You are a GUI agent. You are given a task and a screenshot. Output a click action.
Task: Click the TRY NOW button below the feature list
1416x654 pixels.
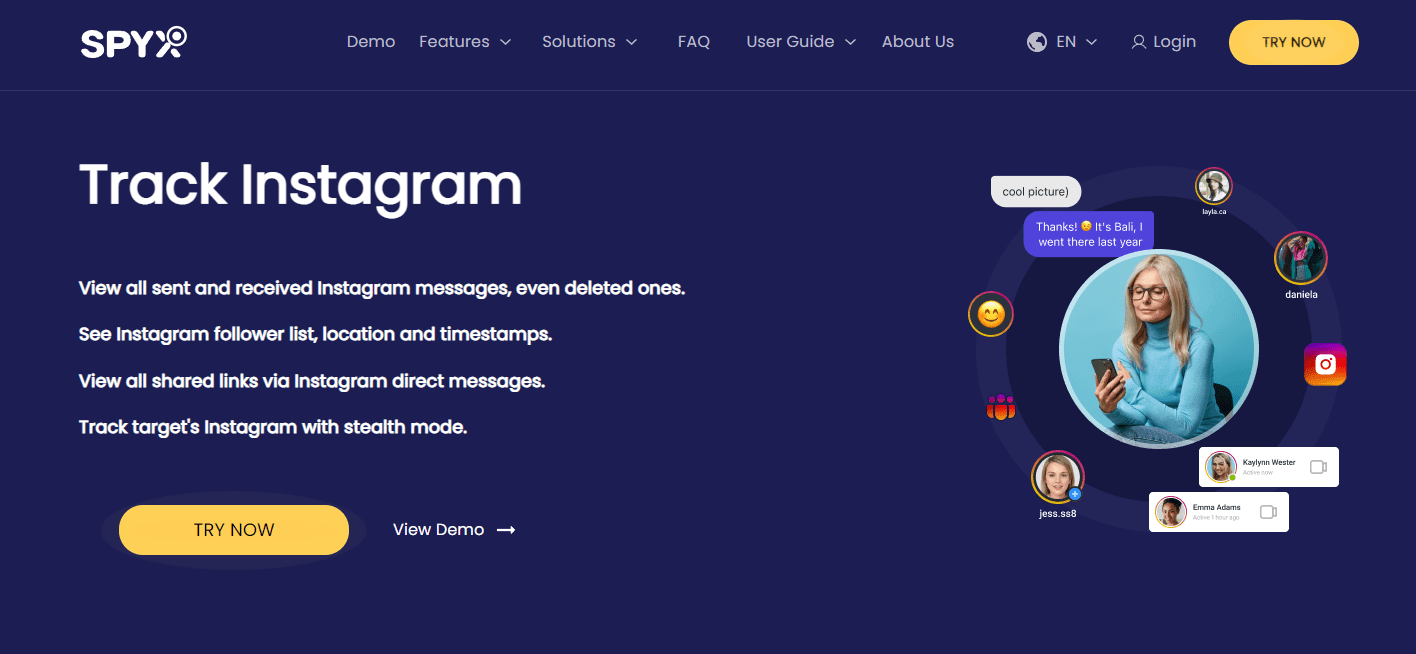(x=234, y=530)
